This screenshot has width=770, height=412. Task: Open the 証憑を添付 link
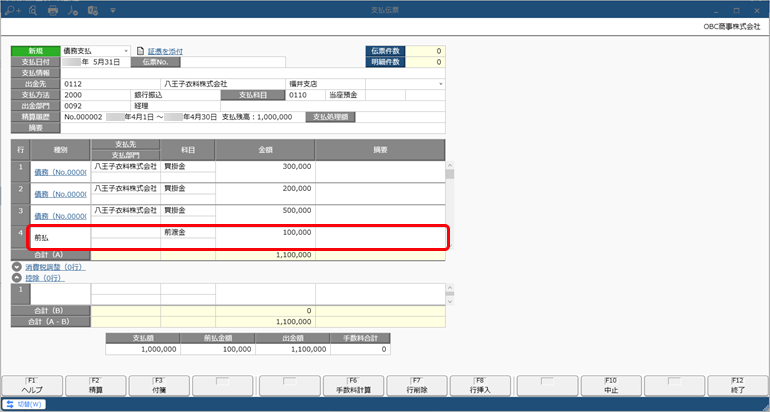(165, 51)
